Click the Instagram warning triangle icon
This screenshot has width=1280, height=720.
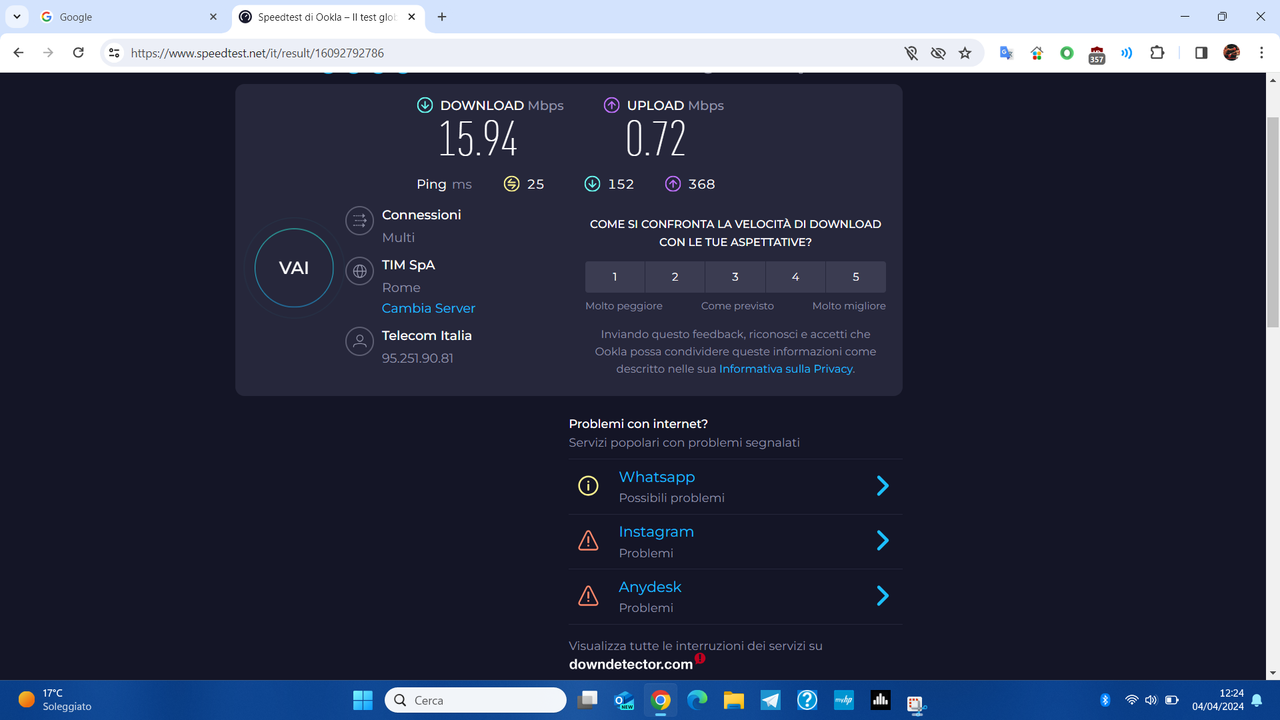pyautogui.click(x=588, y=541)
